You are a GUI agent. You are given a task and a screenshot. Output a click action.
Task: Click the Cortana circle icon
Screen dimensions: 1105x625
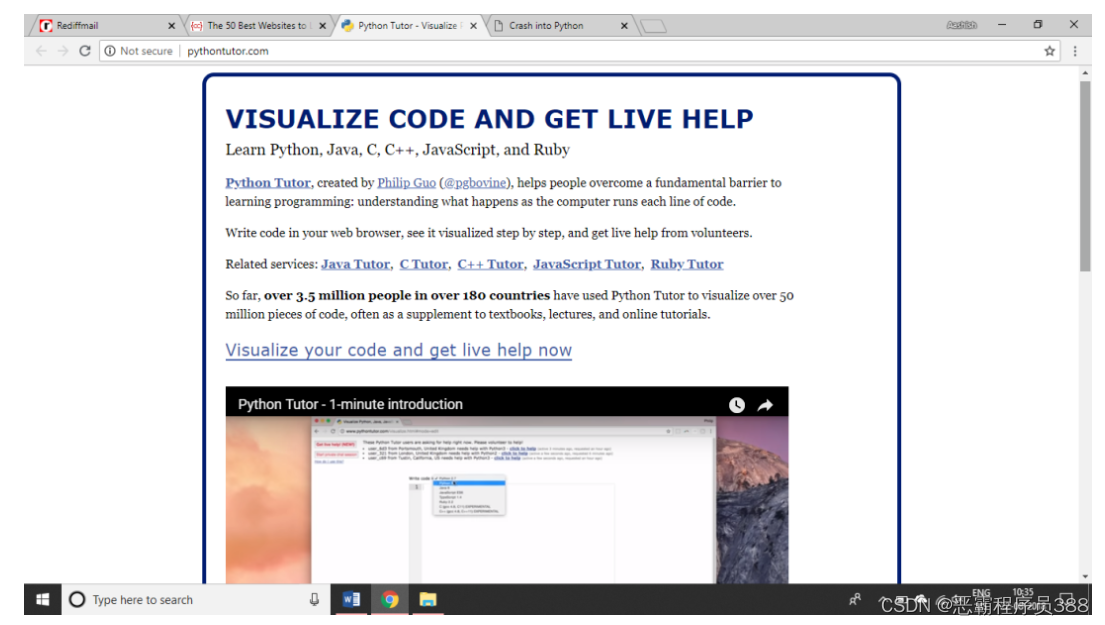pos(77,600)
